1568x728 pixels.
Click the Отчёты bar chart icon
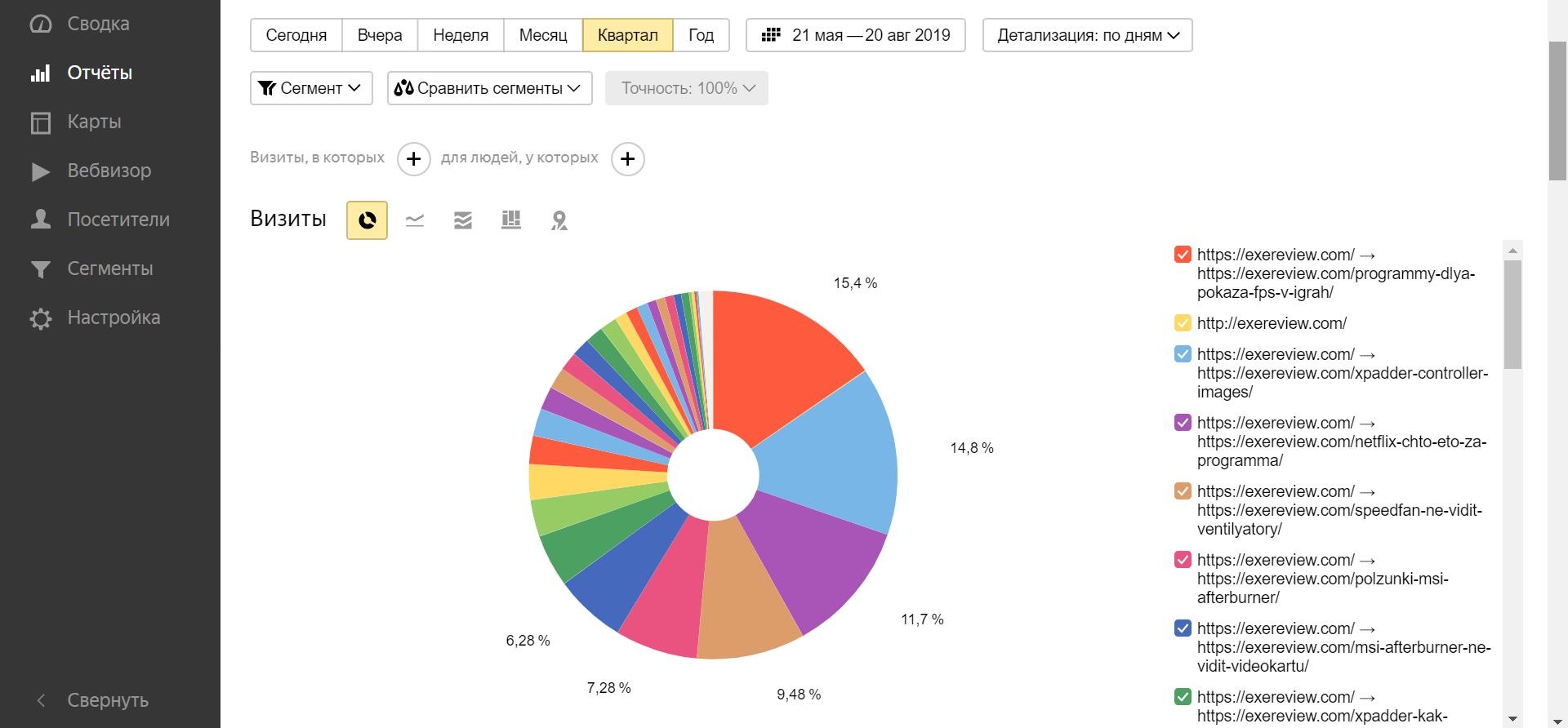[41, 73]
